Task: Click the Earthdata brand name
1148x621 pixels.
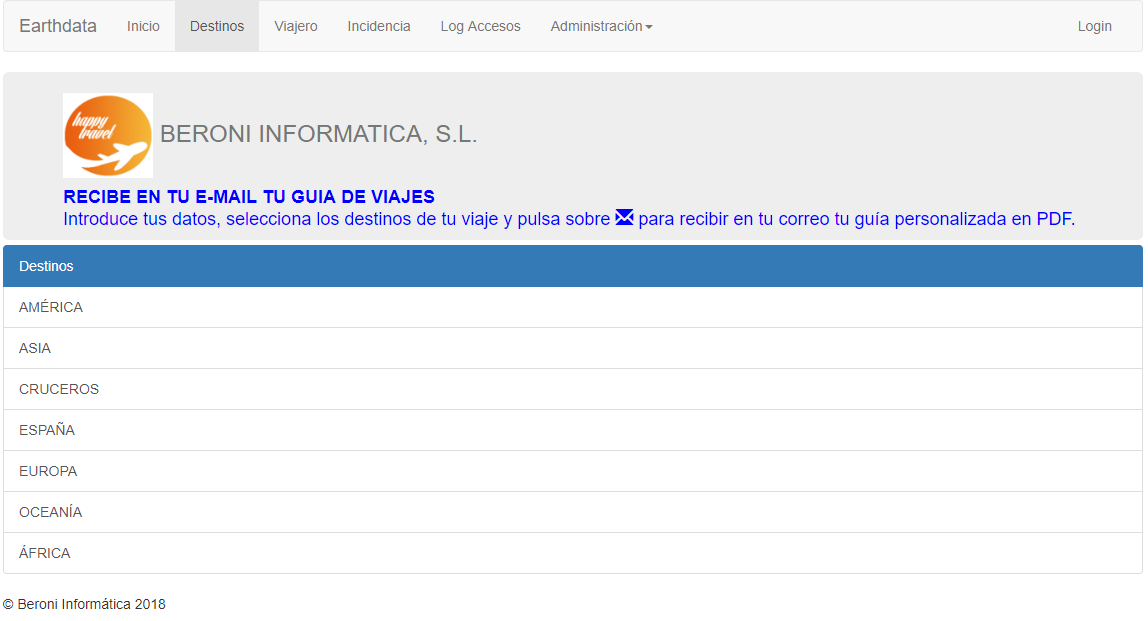Action: 57,26
